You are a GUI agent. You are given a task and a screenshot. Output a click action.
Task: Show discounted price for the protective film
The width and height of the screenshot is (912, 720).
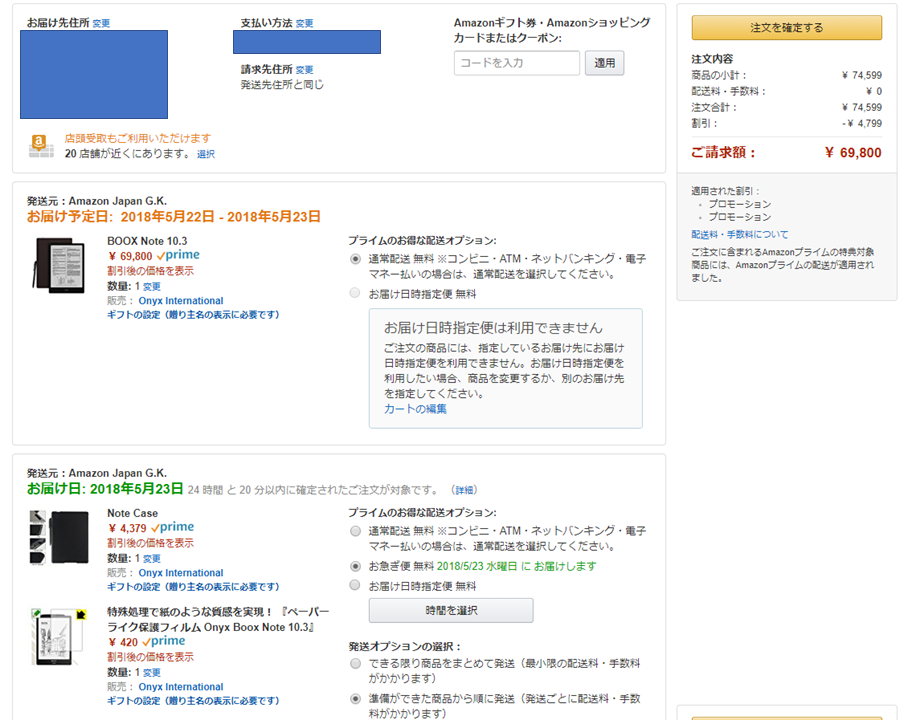150,657
